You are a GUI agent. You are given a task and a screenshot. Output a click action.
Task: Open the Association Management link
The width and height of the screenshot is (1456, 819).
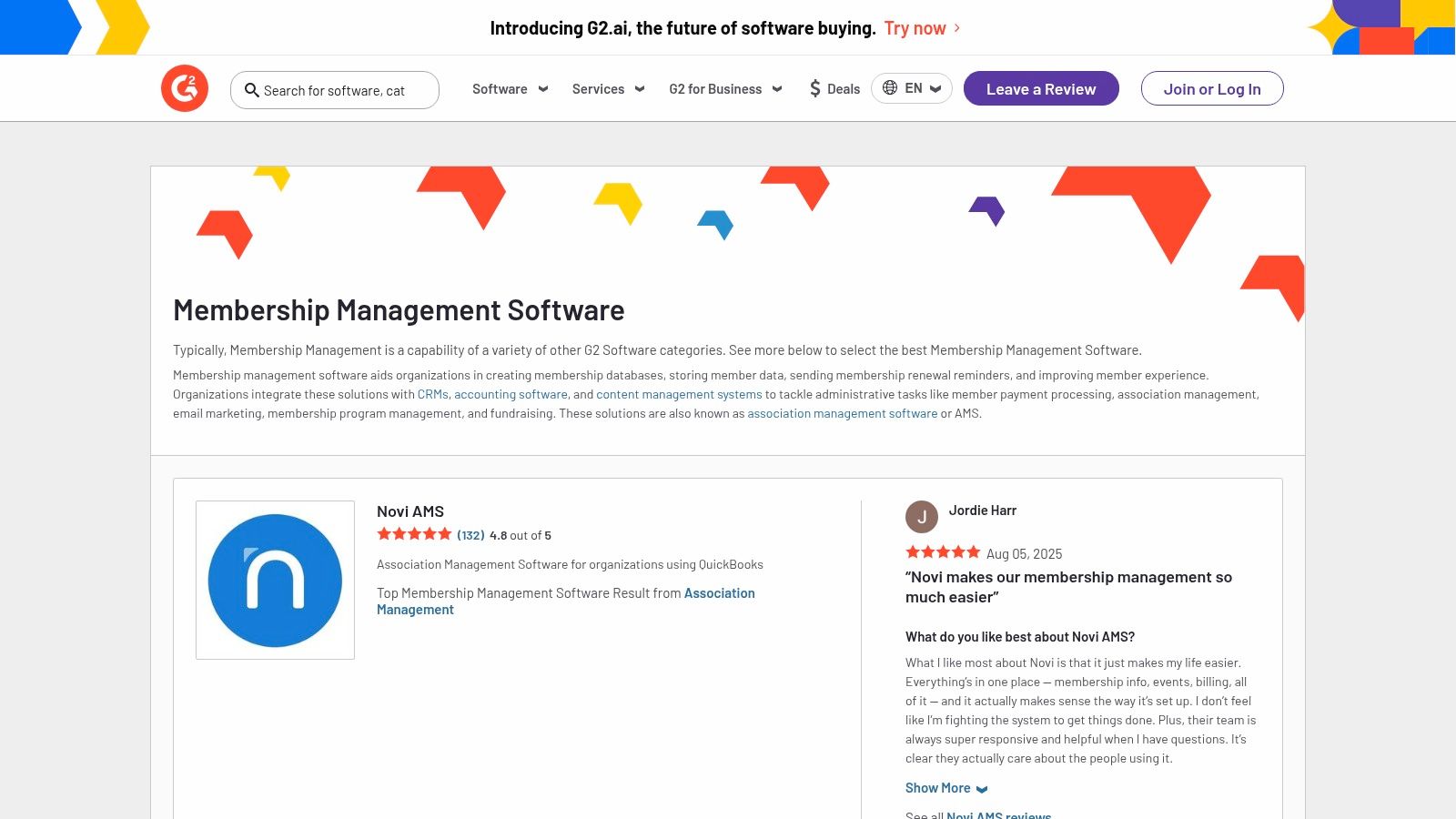point(719,593)
